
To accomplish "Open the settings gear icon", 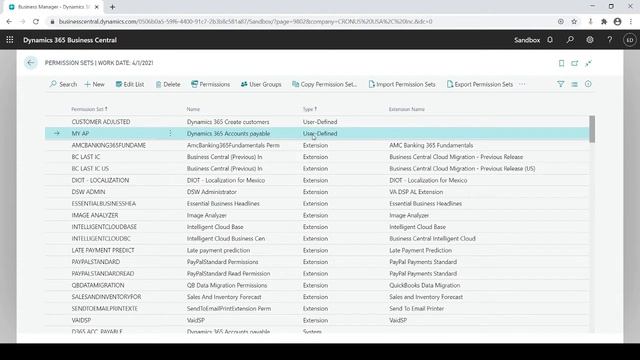I will tap(590, 40).
